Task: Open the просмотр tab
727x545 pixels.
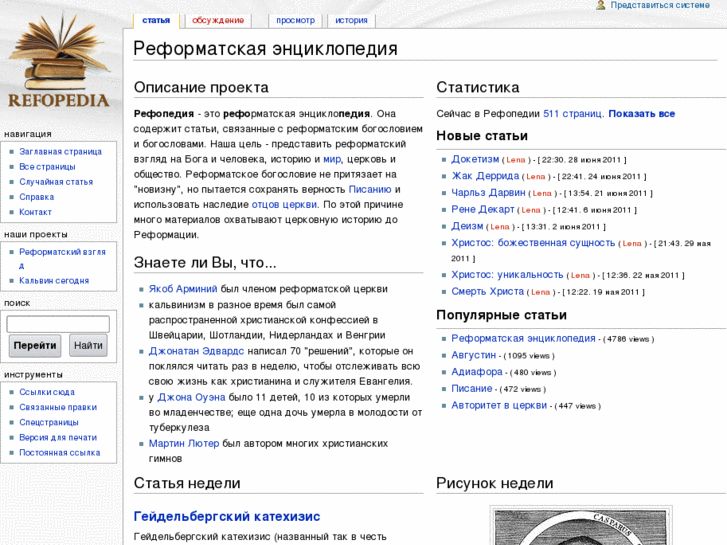Action: 295,20
